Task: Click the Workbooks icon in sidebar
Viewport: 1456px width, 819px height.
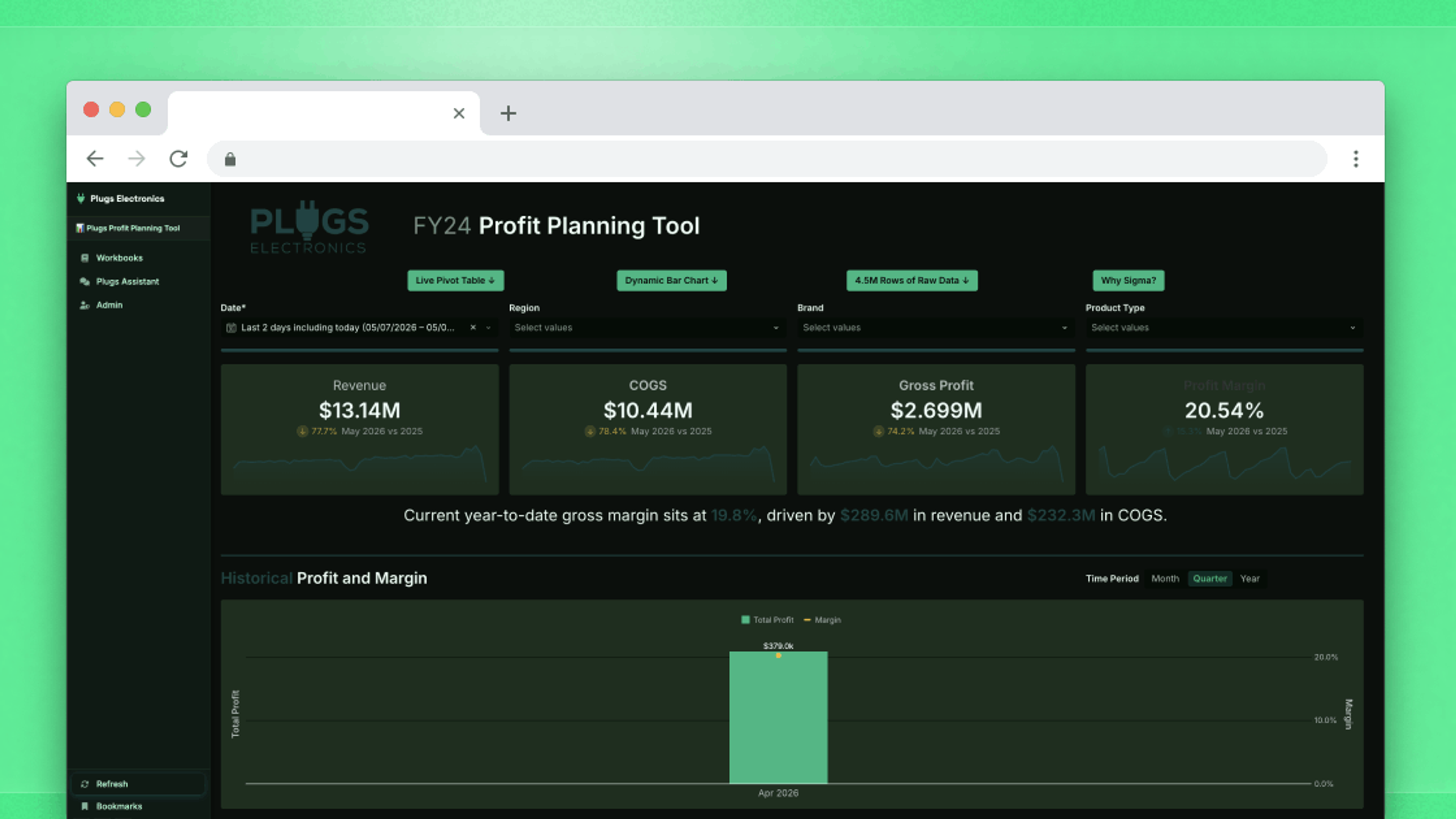Action: tap(85, 258)
